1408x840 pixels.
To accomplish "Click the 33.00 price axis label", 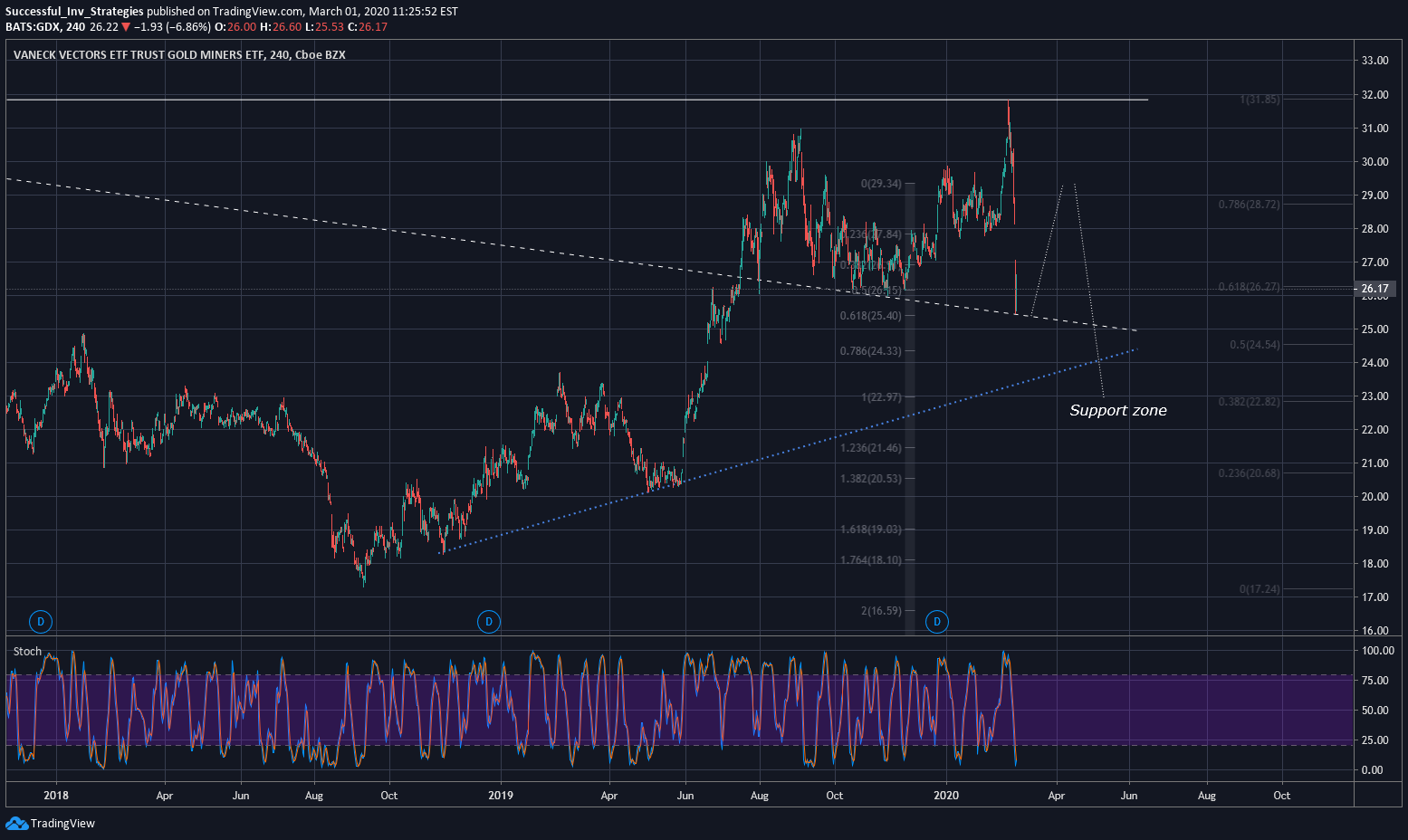I will (1374, 61).
